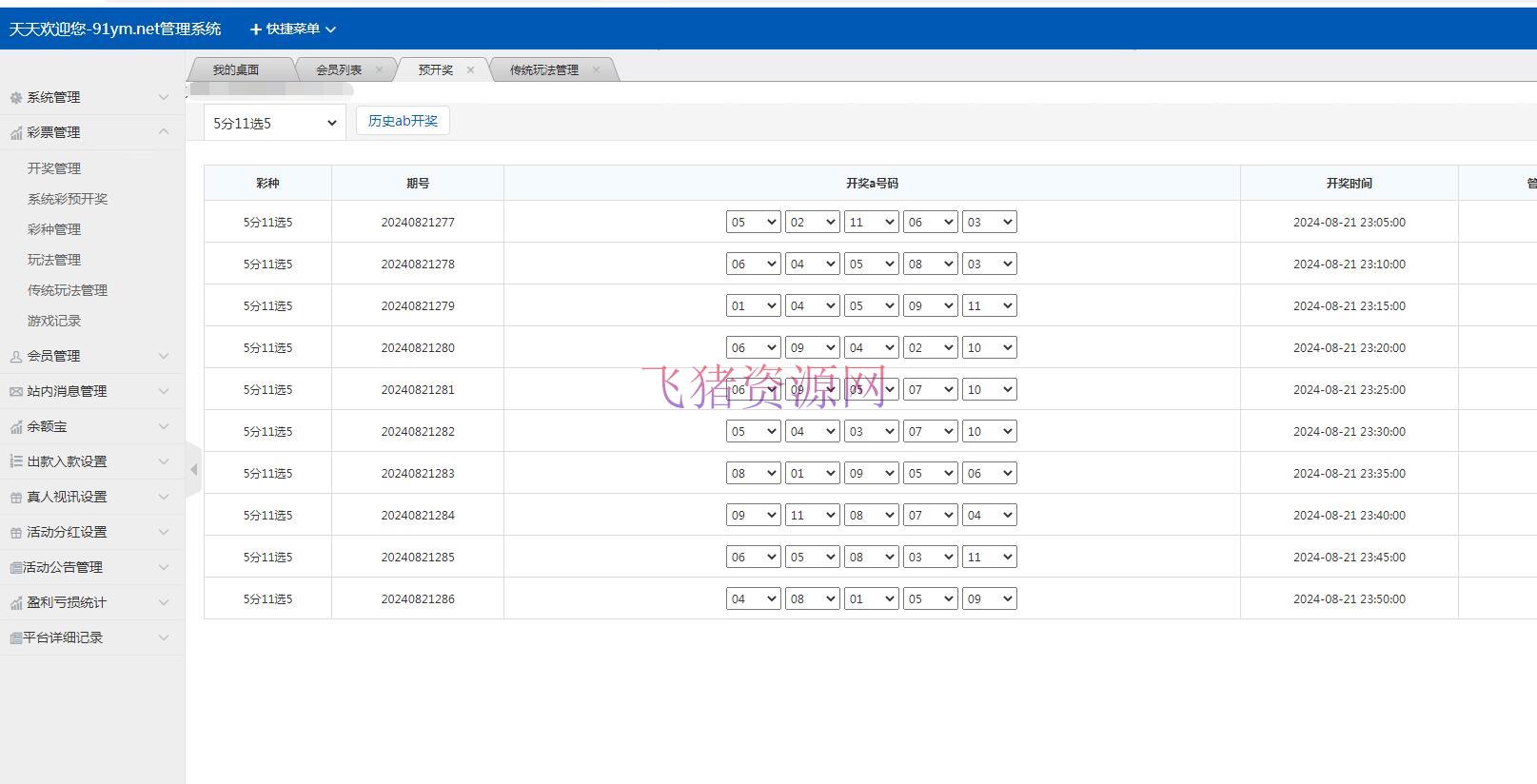Click the 平台详细记录 icon
The image size is (1537, 784).
(16, 638)
